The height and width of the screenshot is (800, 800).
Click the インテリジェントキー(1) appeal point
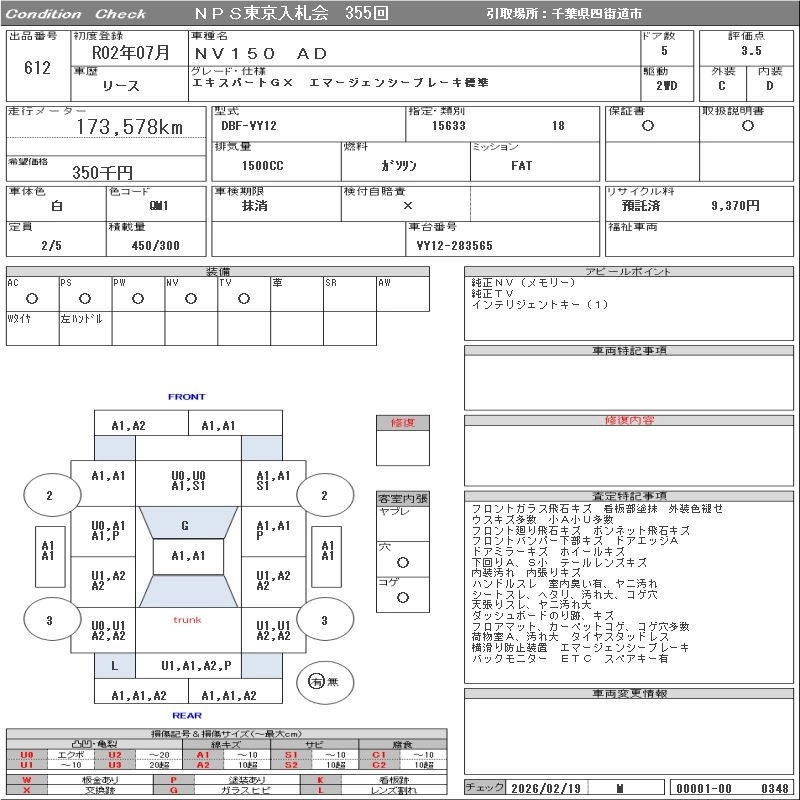(540, 305)
